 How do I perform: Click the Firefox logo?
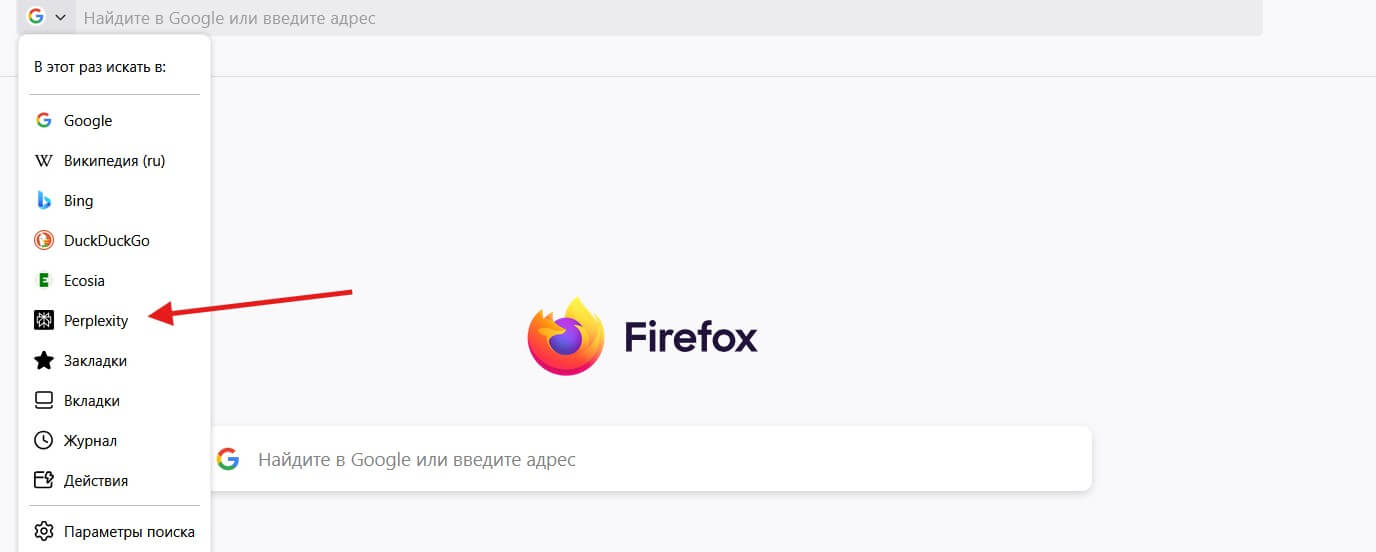(x=566, y=337)
